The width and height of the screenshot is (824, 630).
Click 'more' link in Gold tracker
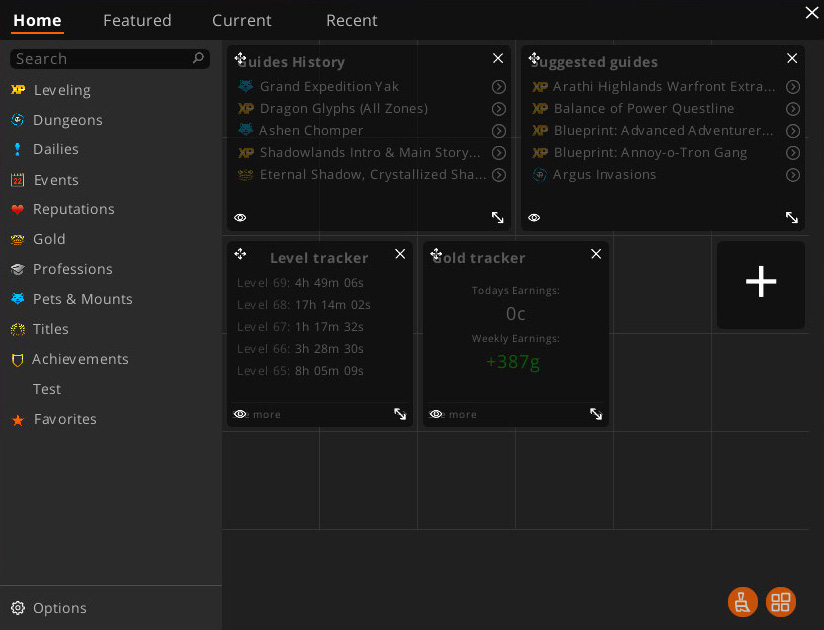[x=462, y=415]
